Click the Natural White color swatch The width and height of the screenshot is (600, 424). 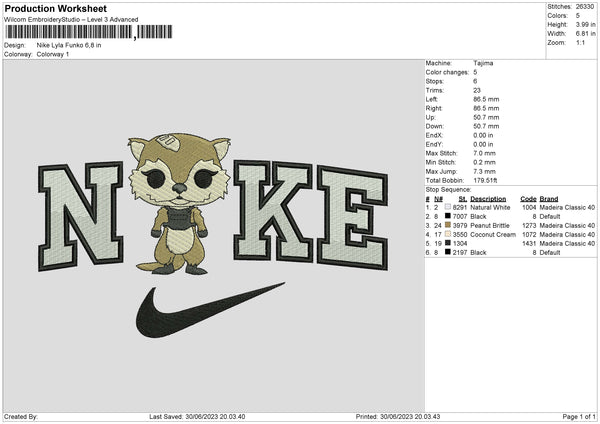(x=447, y=207)
